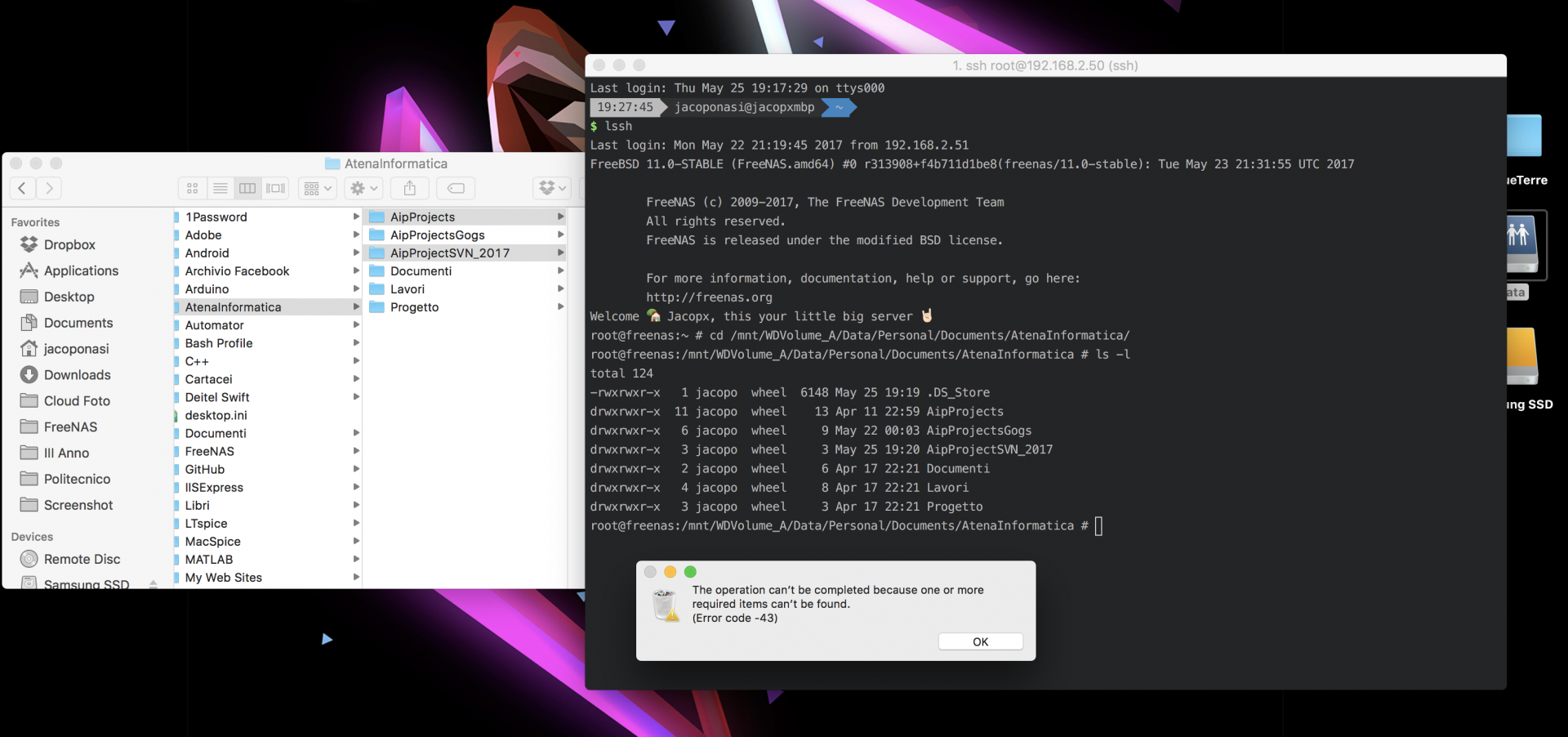Expand the arrow next to Archivio Facebook
Viewport: 1568px width, 737px height.
tap(356, 271)
